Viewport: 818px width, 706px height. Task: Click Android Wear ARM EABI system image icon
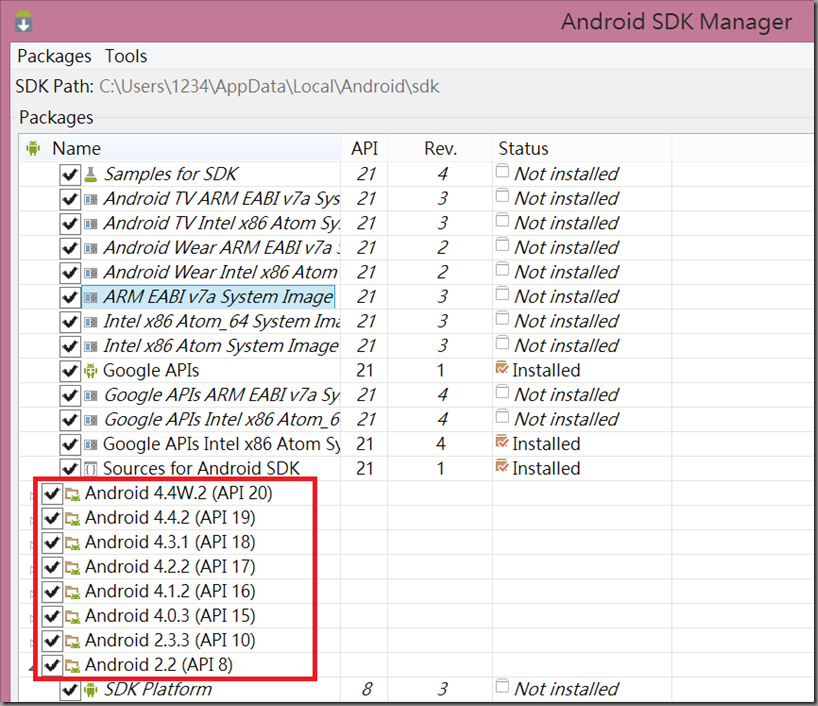[91, 248]
